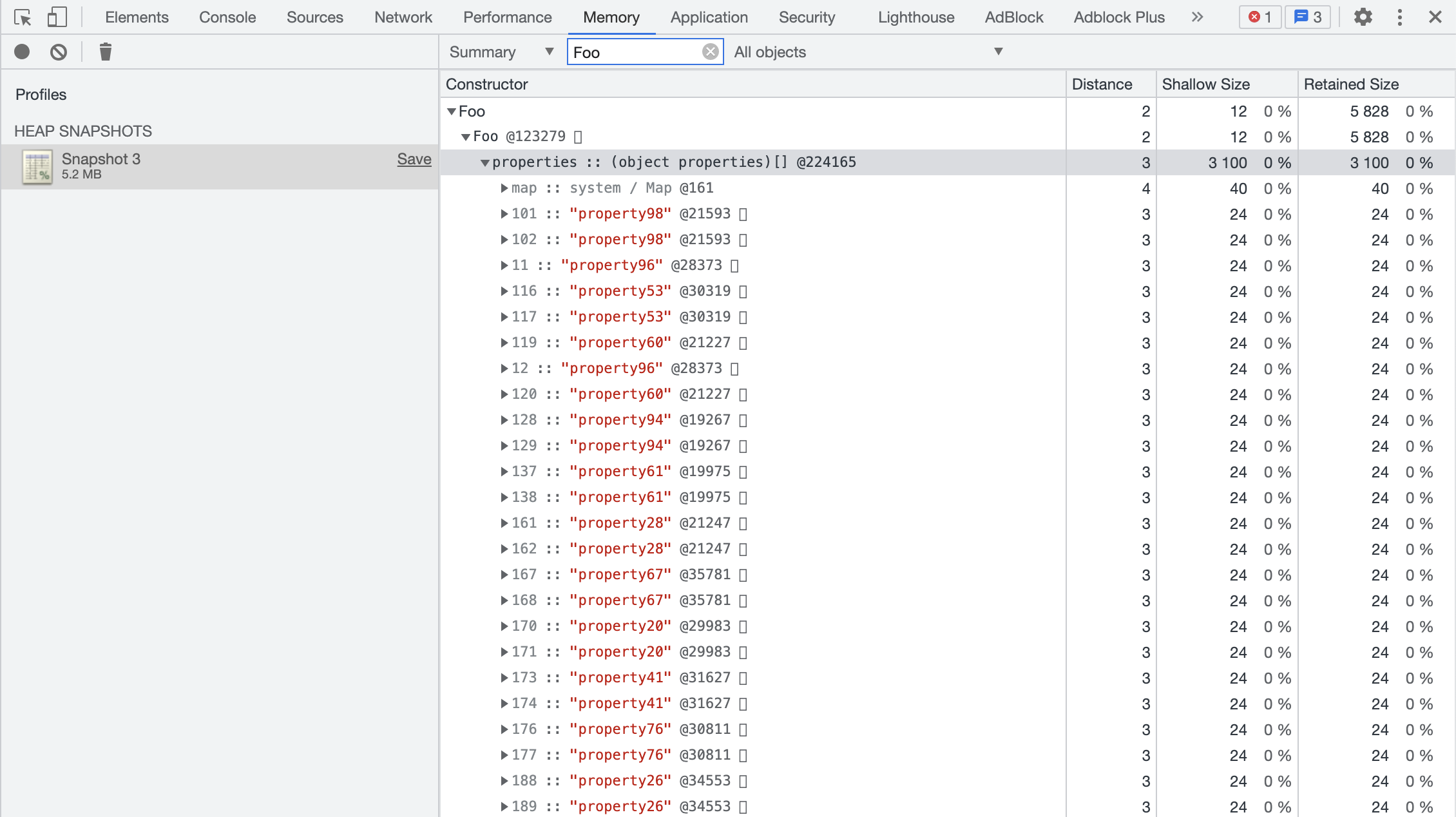Sort by Retained Size column header
1456x817 pixels.
tap(1351, 84)
